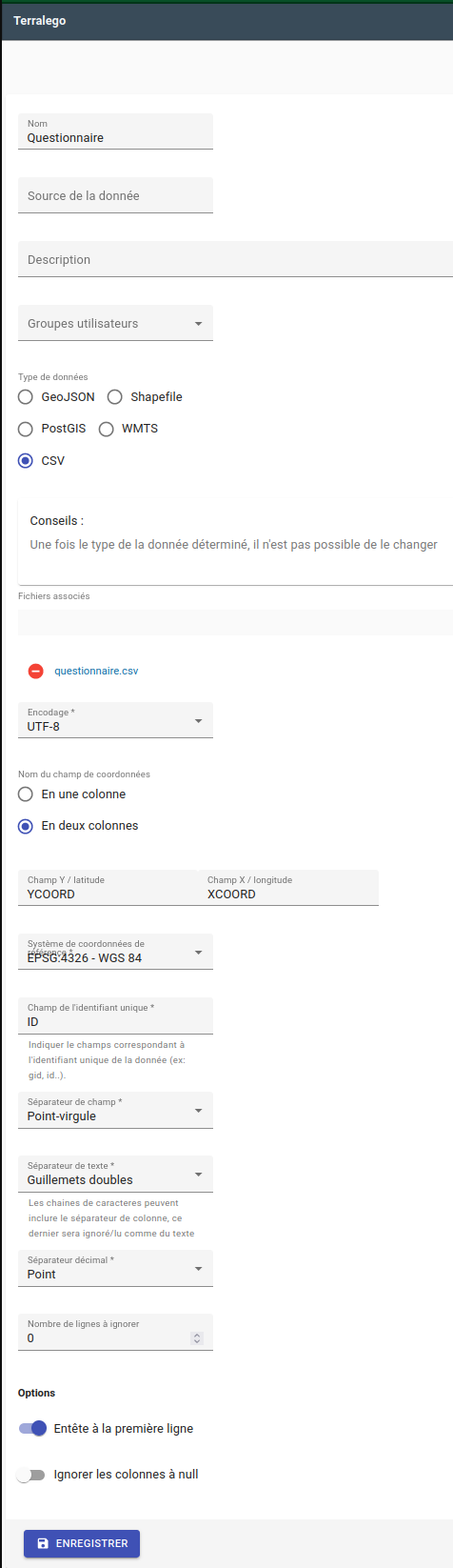
Task: Click the Terralego header title
Action: 40,21
